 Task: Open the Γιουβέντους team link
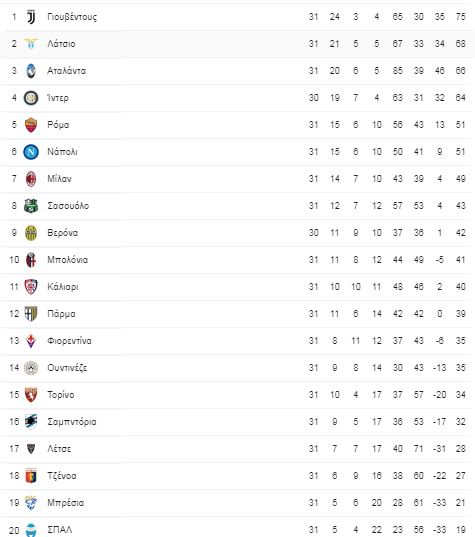click(x=72, y=17)
